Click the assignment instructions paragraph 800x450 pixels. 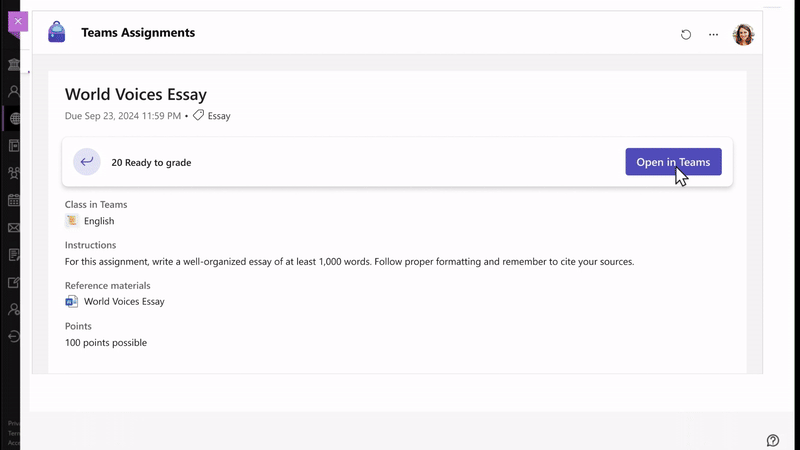point(349,262)
